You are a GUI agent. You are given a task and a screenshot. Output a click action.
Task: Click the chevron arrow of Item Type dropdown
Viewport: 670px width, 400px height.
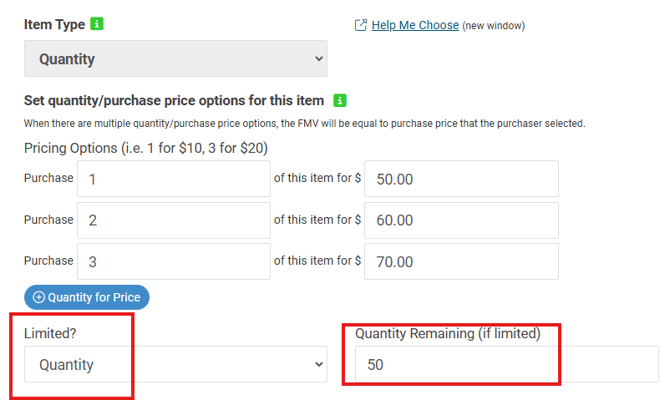(x=319, y=59)
